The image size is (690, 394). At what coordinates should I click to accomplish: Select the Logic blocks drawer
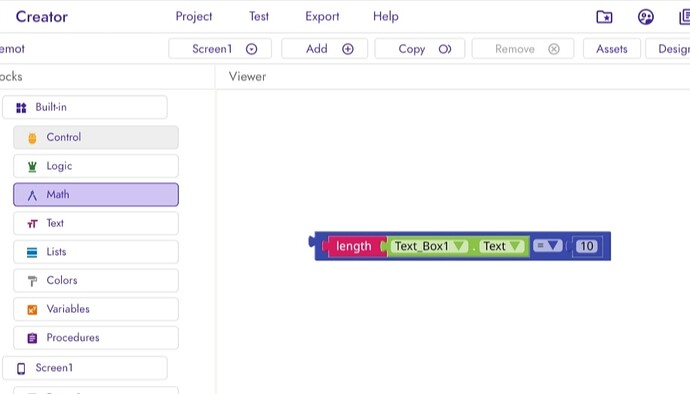[x=96, y=166]
